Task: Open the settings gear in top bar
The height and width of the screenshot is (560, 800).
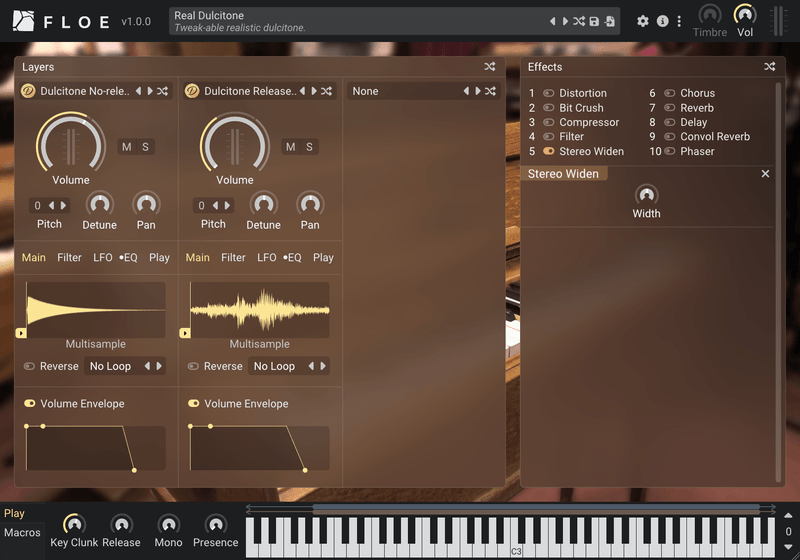Action: point(643,21)
